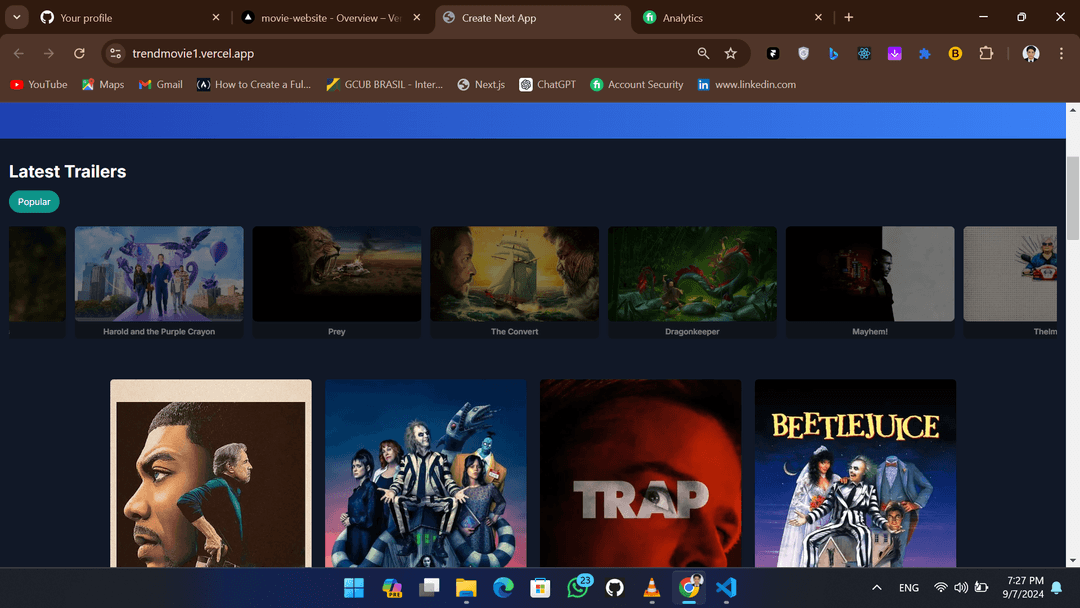1080x608 pixels.
Task: Open the poster with man in profile
Action: tap(211, 473)
